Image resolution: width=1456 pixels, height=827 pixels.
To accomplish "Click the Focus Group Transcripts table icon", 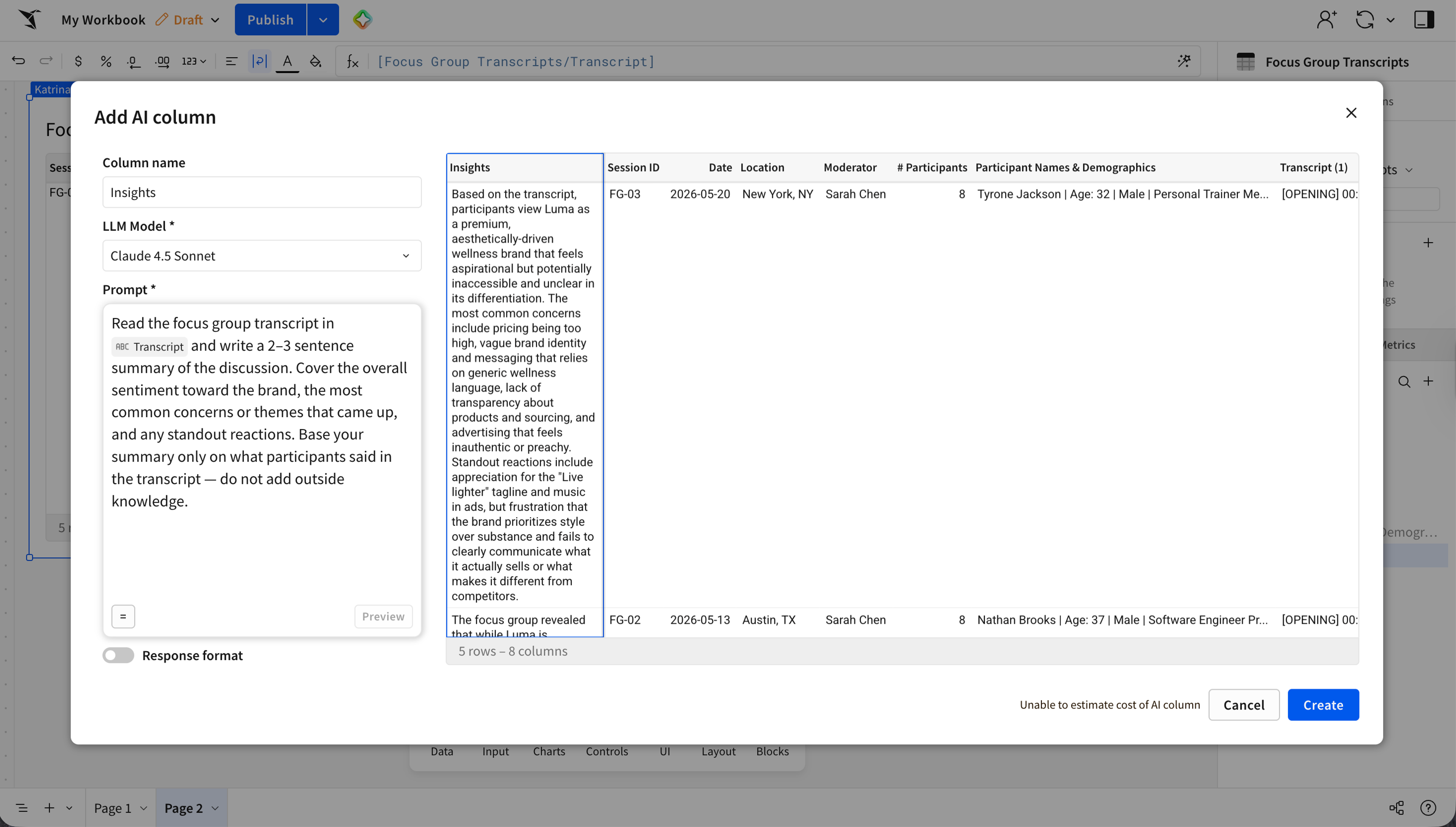I will coord(1245,61).
